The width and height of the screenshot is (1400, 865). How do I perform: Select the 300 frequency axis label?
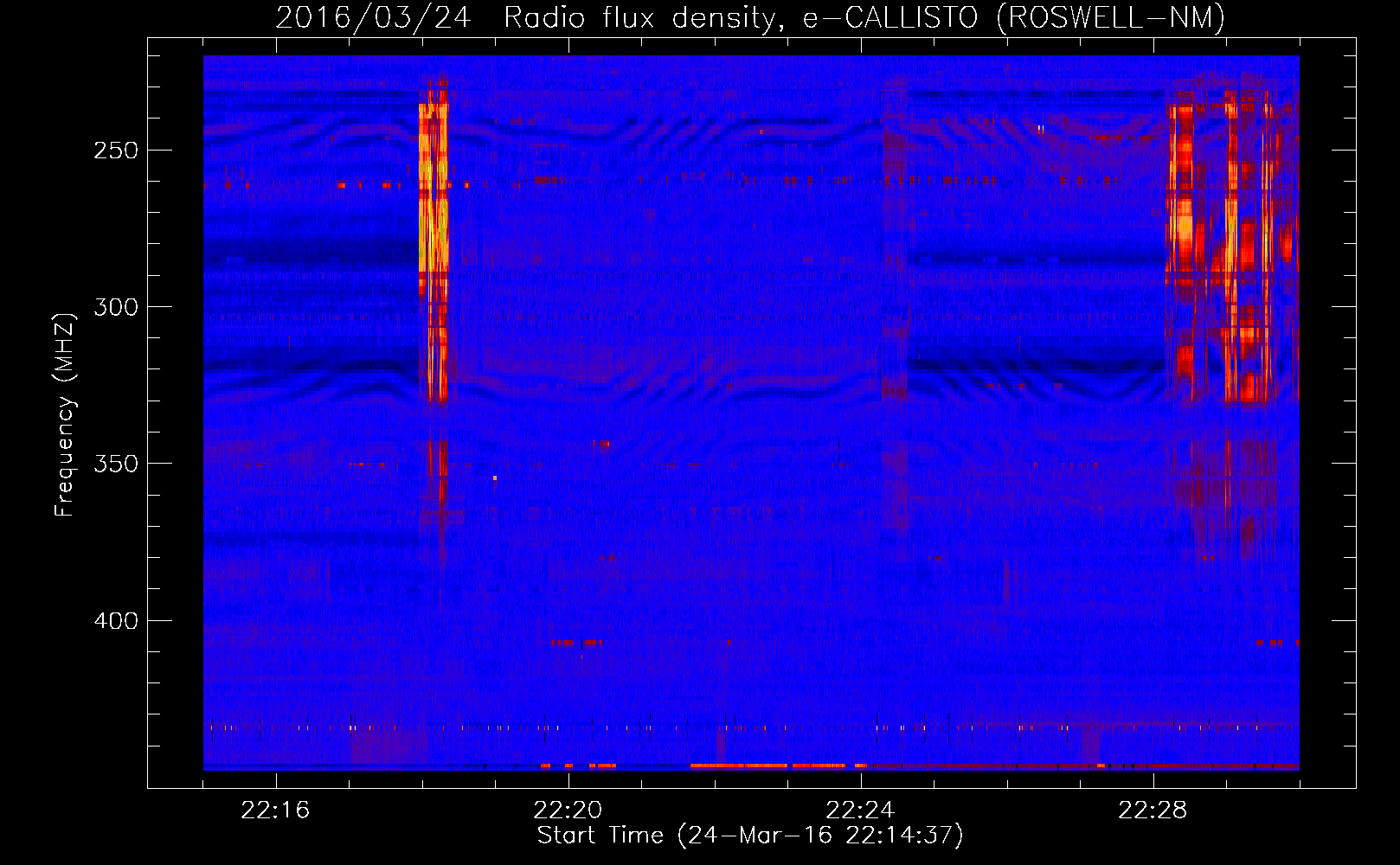pos(115,307)
